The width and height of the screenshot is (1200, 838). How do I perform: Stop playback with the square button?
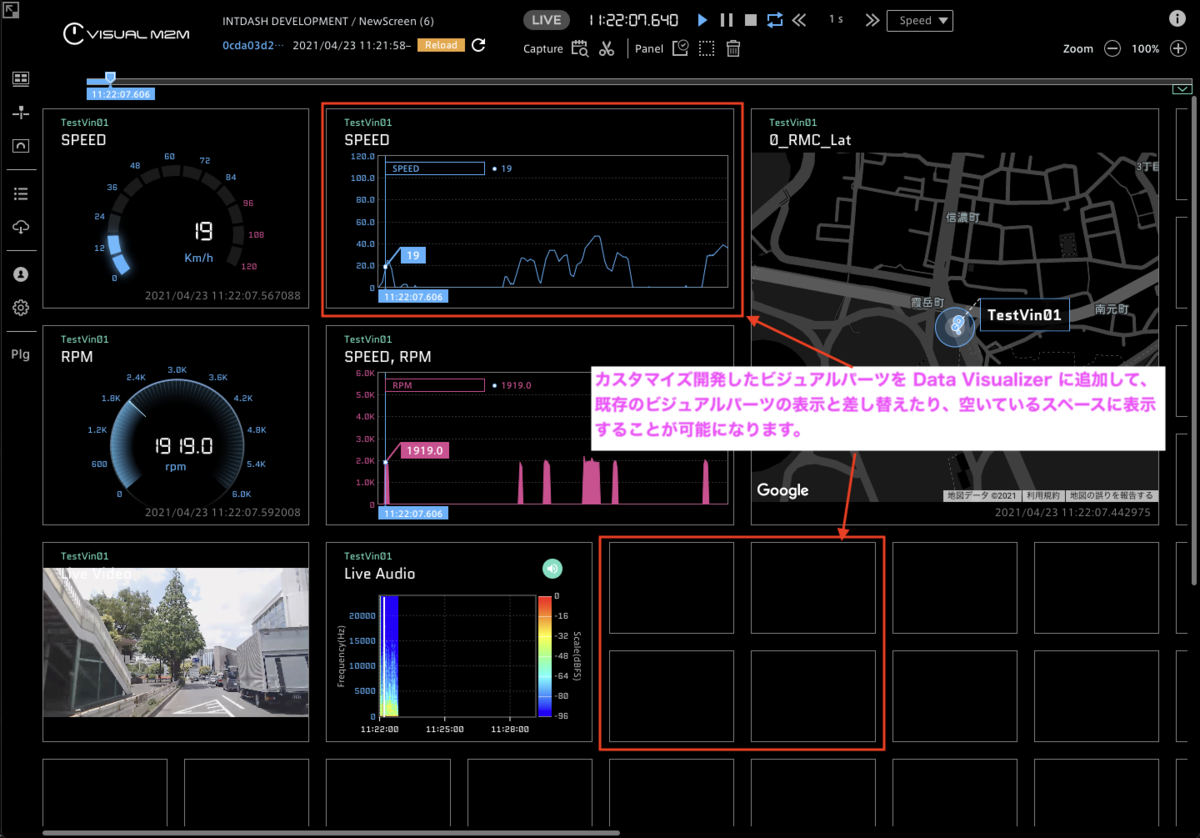751,20
